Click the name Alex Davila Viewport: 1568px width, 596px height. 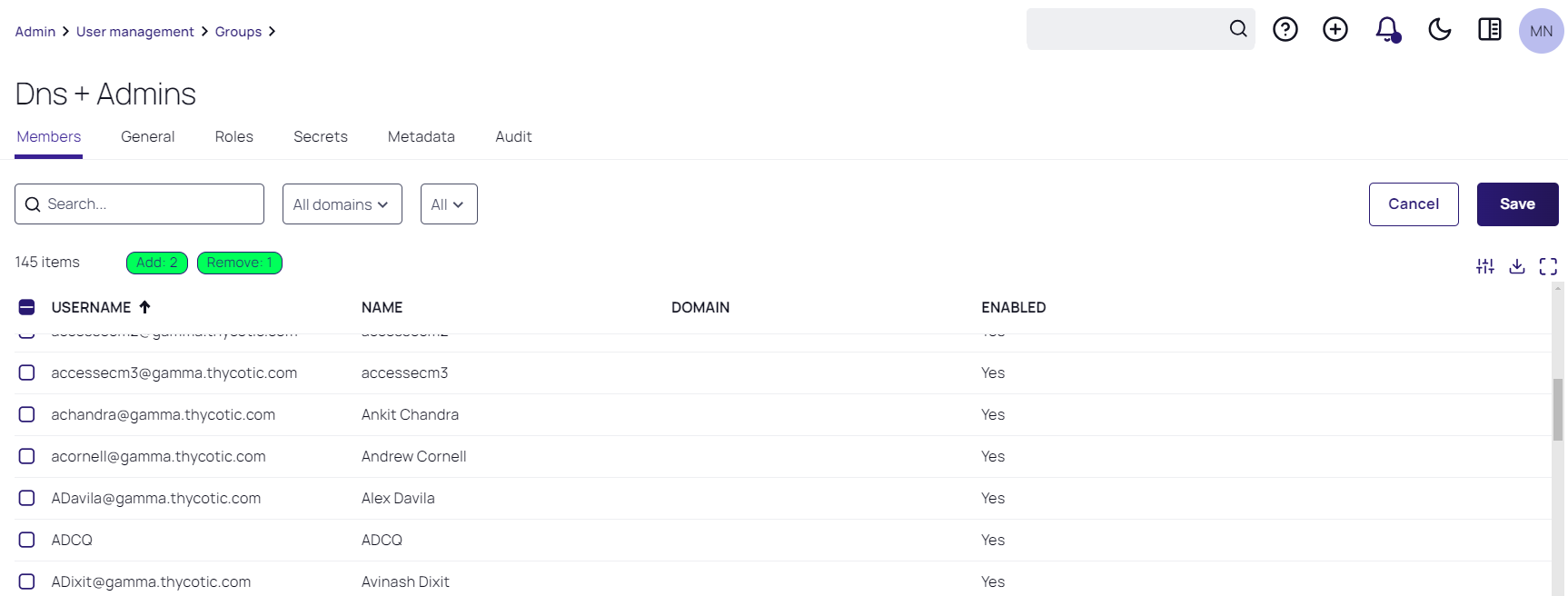click(398, 498)
